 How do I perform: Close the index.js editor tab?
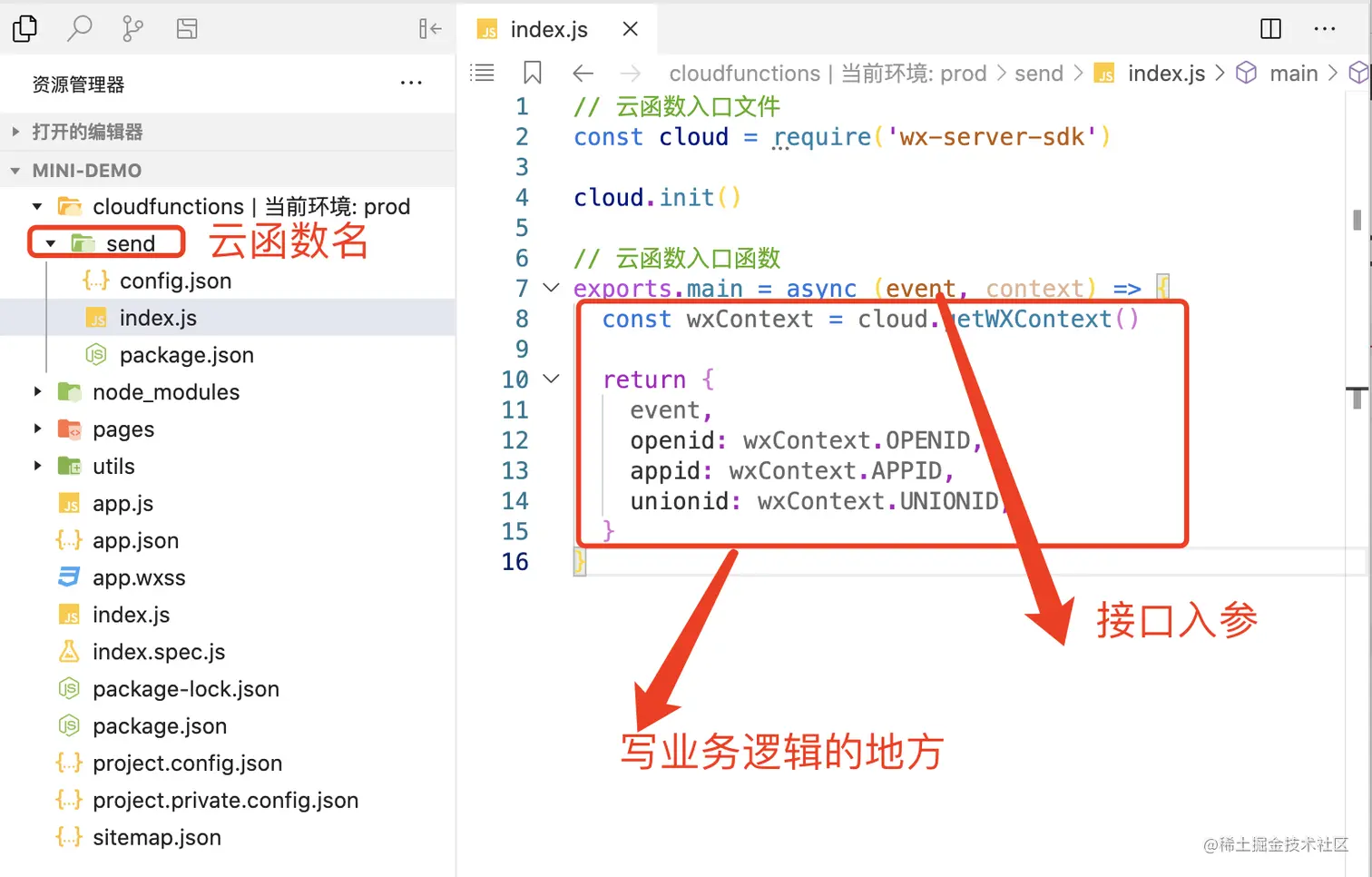[630, 29]
